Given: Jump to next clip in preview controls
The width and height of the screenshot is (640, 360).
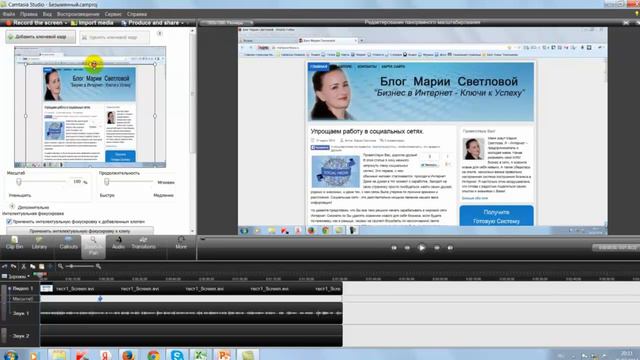Looking at the screenshot, I should [450, 248].
